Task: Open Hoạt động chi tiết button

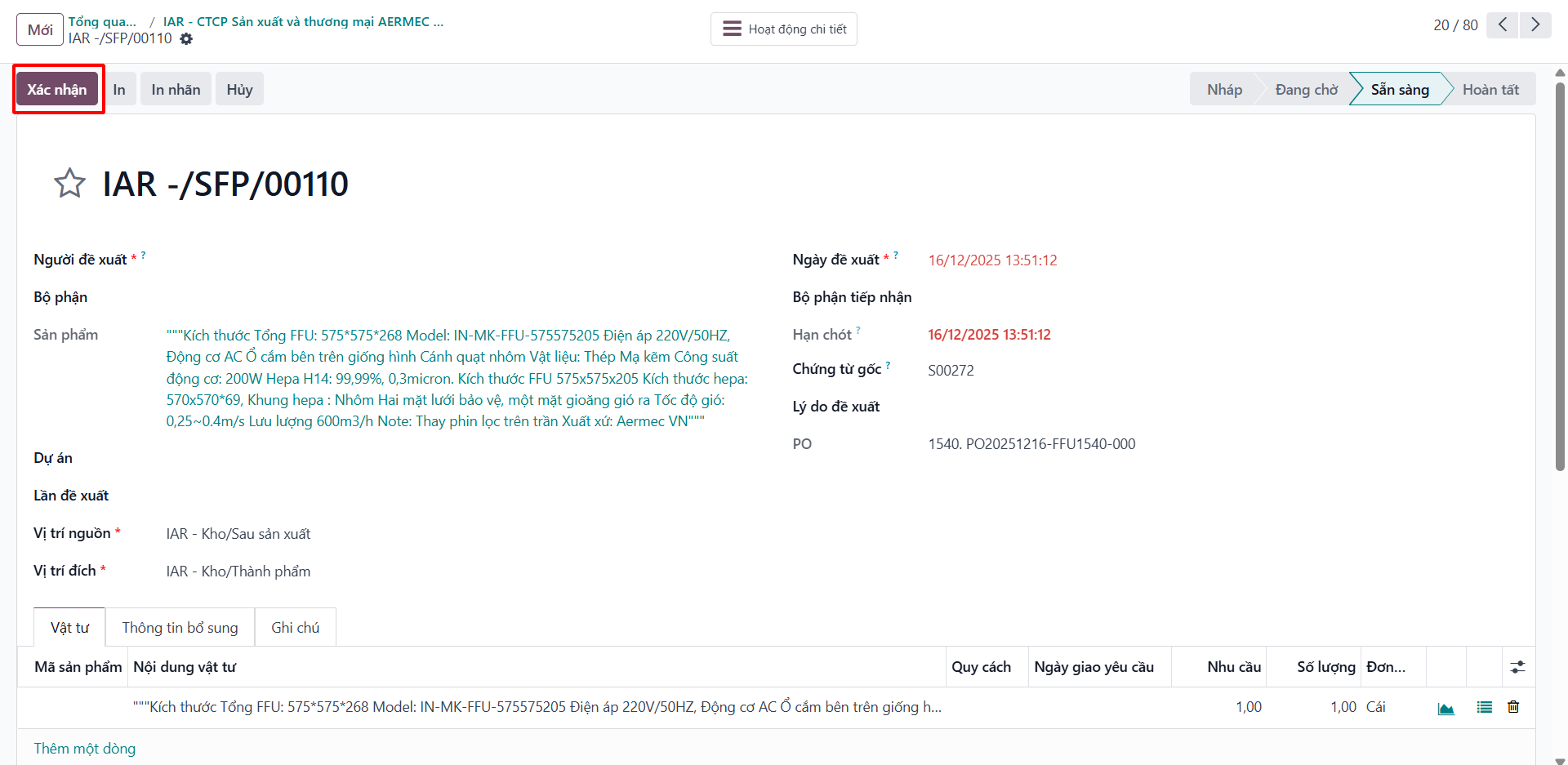Action: tap(784, 29)
